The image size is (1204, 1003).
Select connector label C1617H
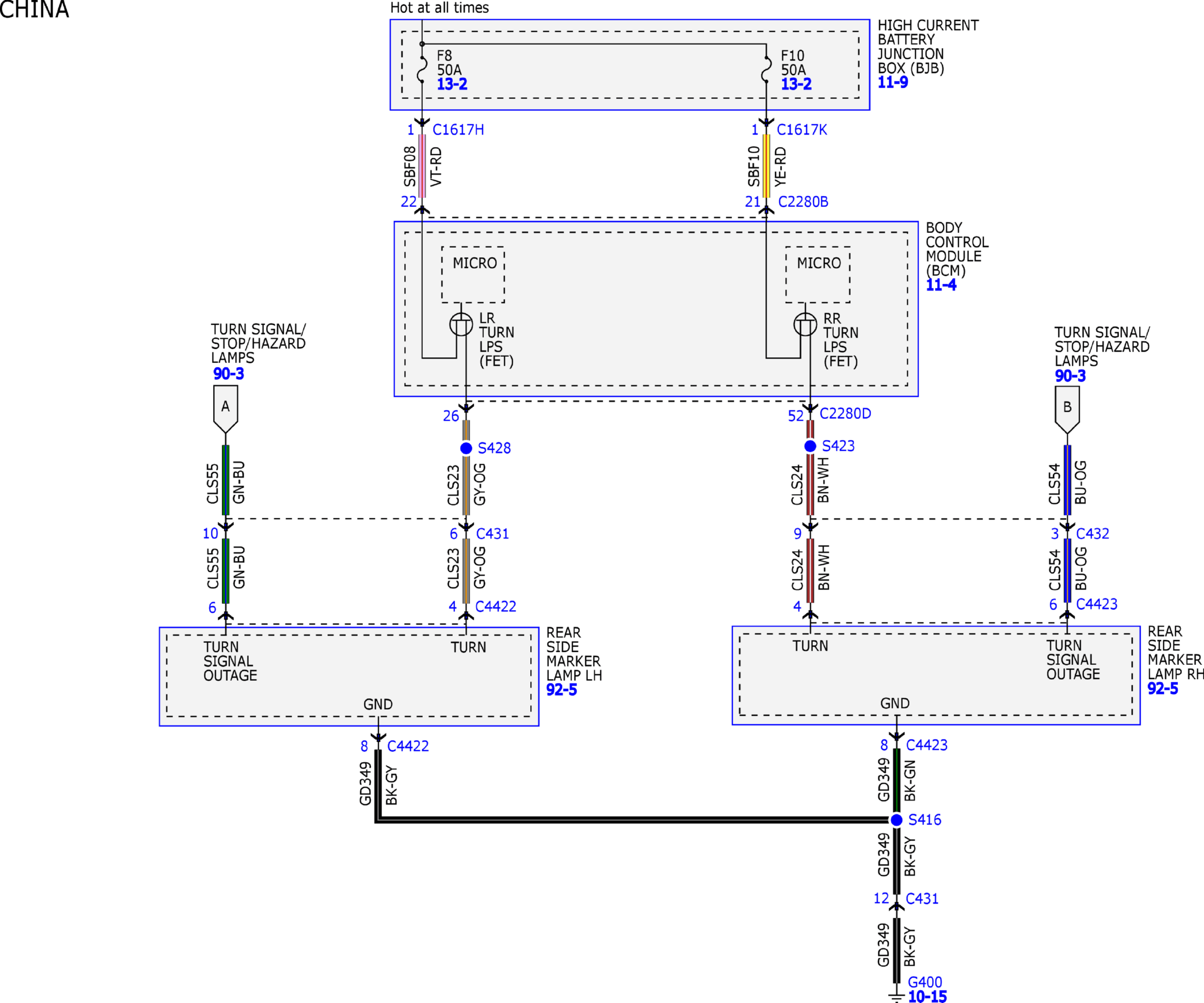tap(458, 130)
